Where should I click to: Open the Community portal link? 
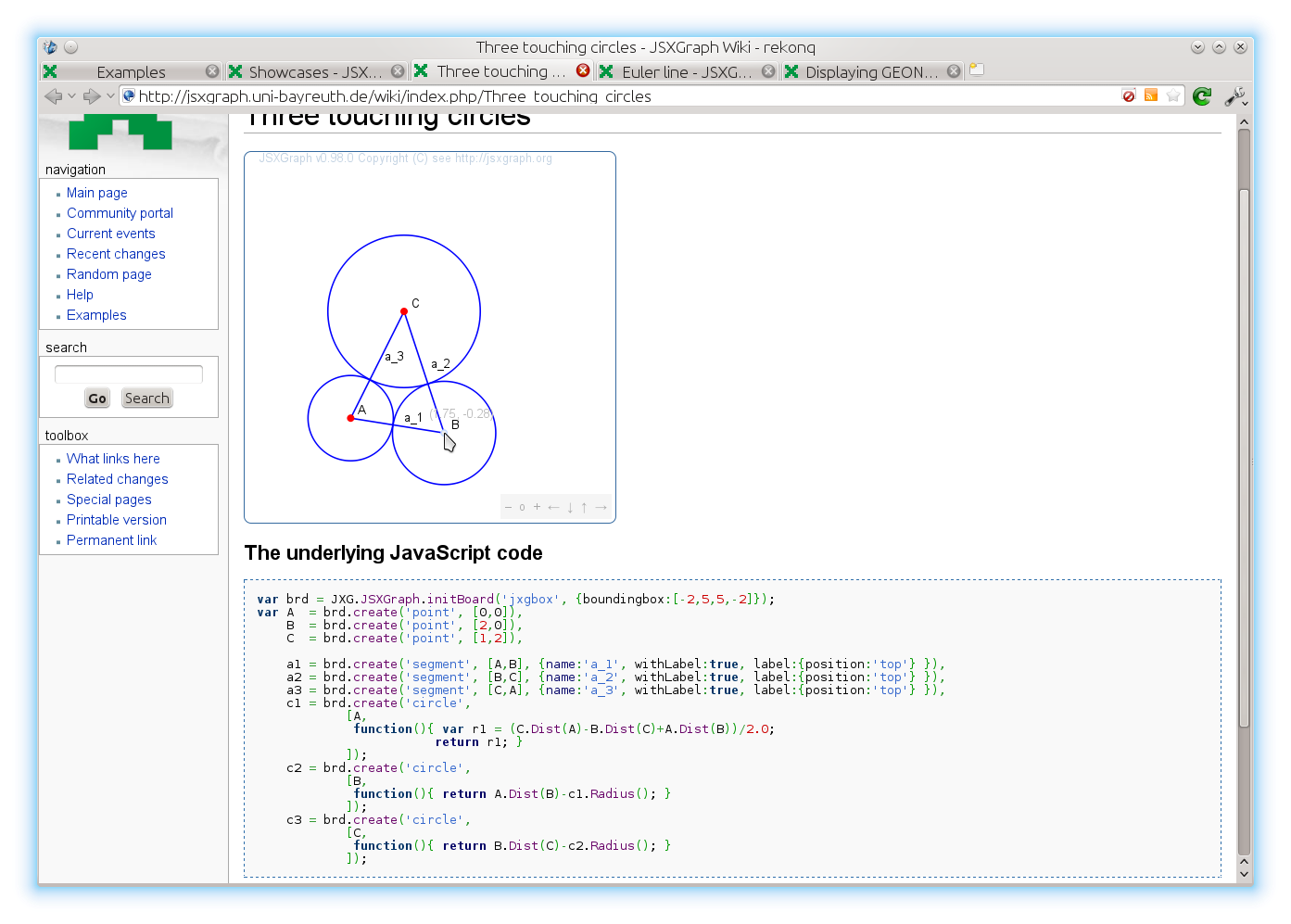pyautogui.click(x=120, y=213)
